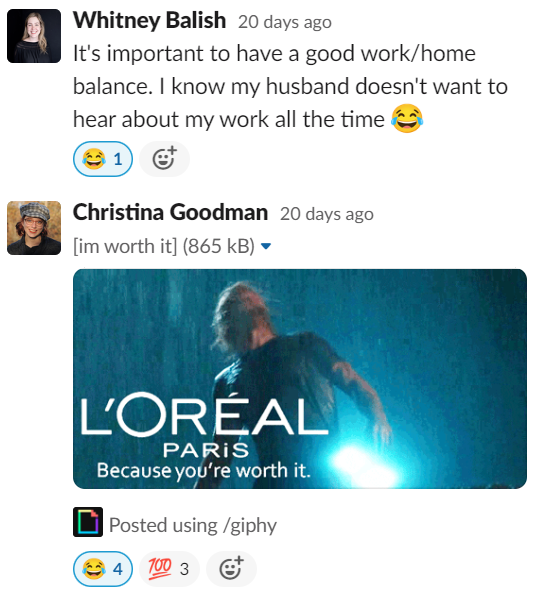Open Whitney Balish's profile picture
This screenshot has height=599, width=549.
pos(34,36)
